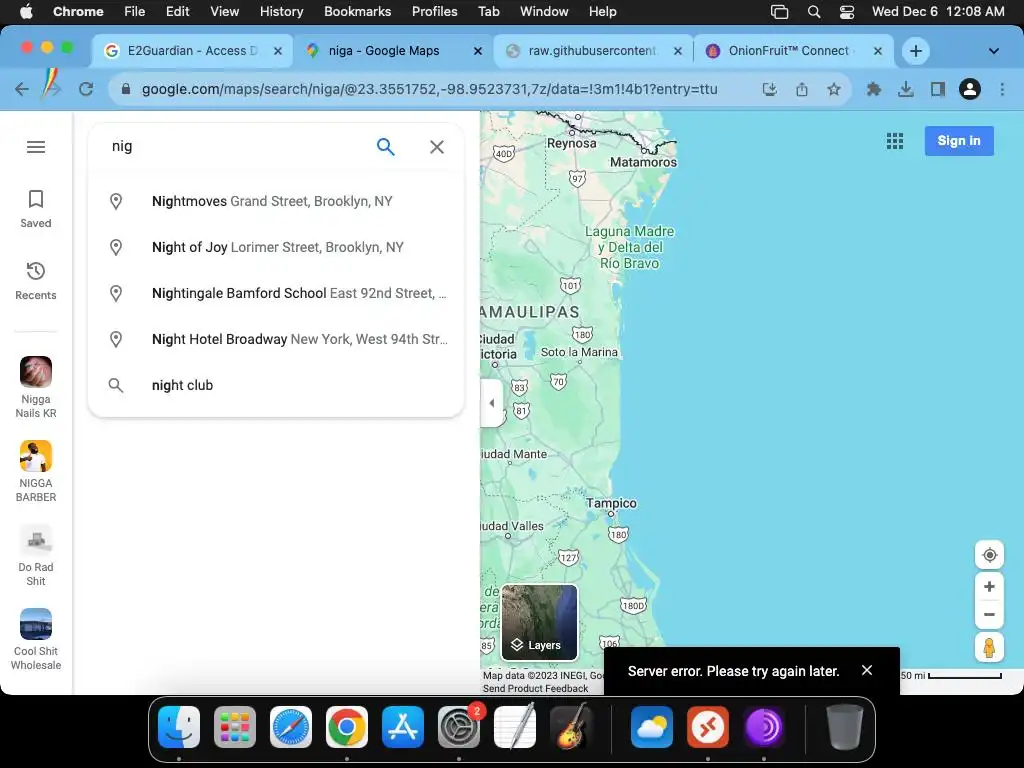Open the Google Maps hamburger menu

tap(36, 147)
